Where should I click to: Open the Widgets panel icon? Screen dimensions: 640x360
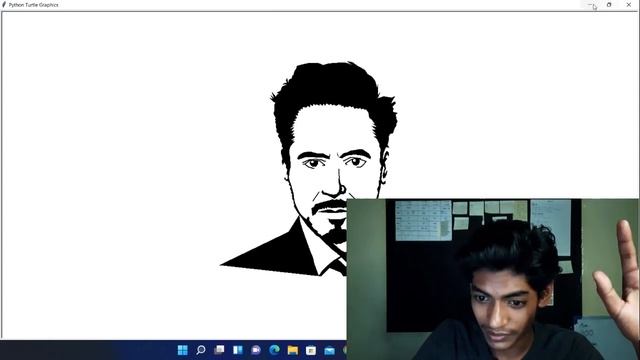click(238, 350)
